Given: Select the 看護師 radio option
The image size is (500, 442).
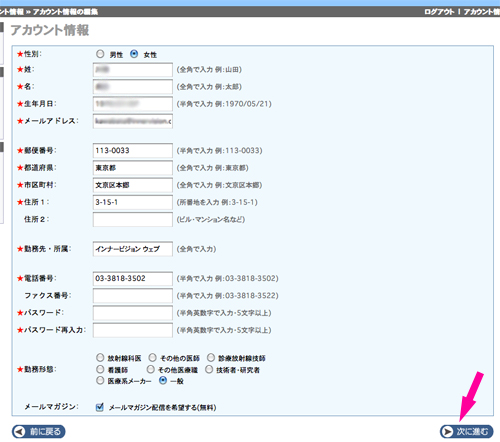Looking at the screenshot, I should click(100, 369).
